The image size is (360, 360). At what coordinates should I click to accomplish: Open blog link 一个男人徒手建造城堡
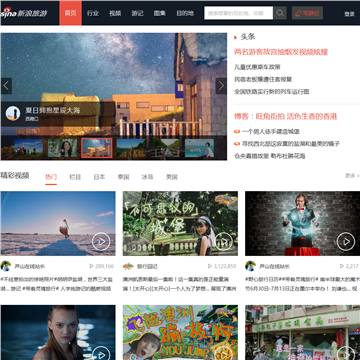[x=270, y=132]
